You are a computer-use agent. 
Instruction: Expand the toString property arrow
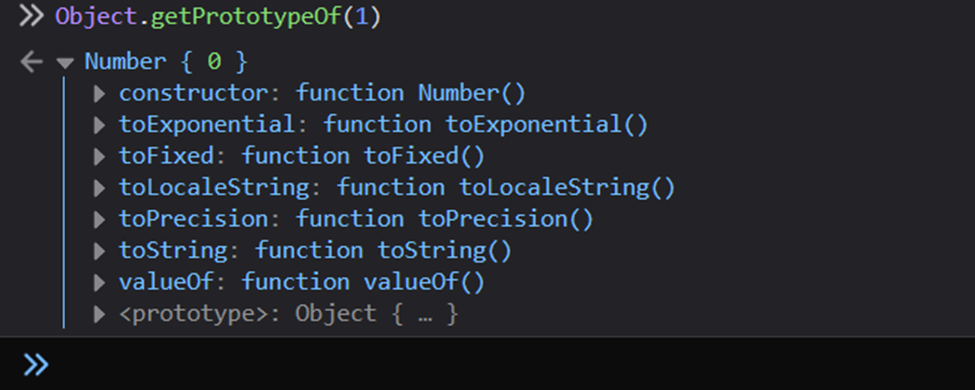tap(99, 251)
